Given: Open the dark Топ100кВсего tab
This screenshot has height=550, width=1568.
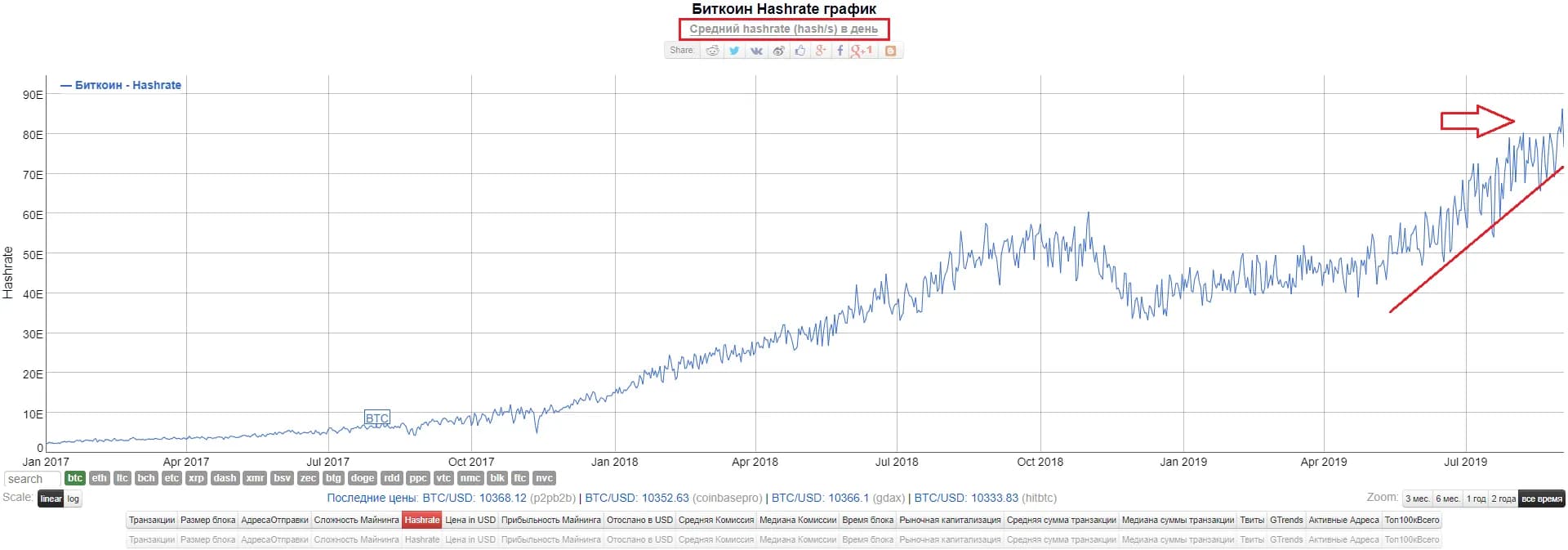Looking at the screenshot, I should pyautogui.click(x=1412, y=520).
